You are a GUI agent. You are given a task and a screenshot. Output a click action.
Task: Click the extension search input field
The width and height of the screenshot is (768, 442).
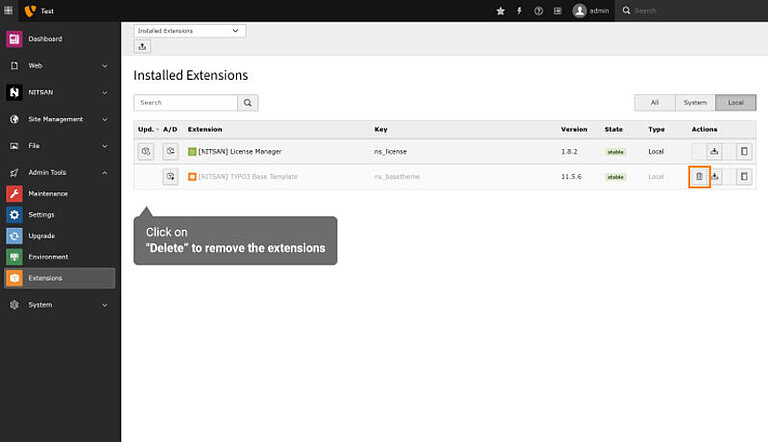click(186, 102)
